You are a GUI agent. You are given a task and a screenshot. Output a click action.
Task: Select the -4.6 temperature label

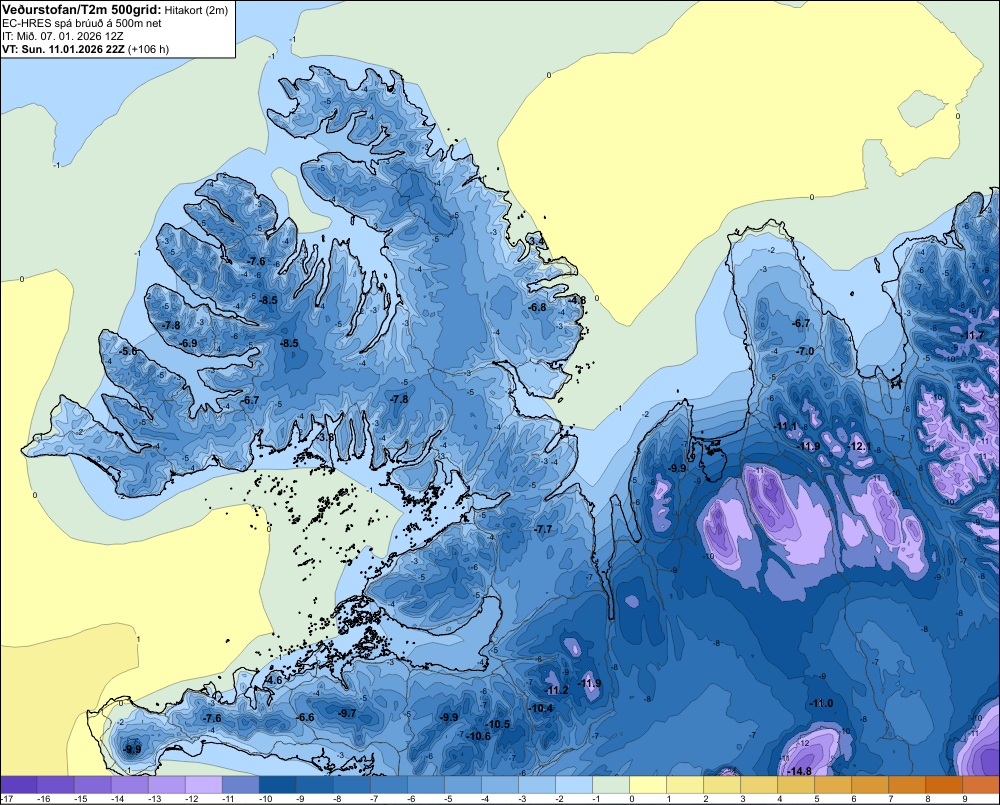pyautogui.click(x=274, y=680)
